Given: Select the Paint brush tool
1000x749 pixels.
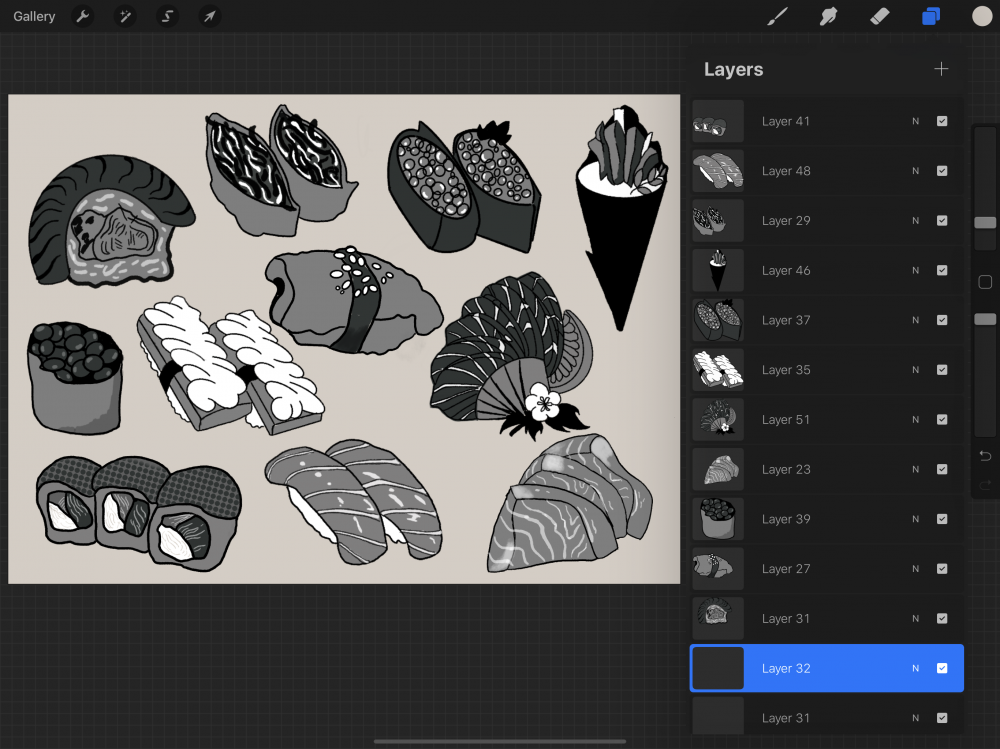Looking at the screenshot, I should 777,17.
